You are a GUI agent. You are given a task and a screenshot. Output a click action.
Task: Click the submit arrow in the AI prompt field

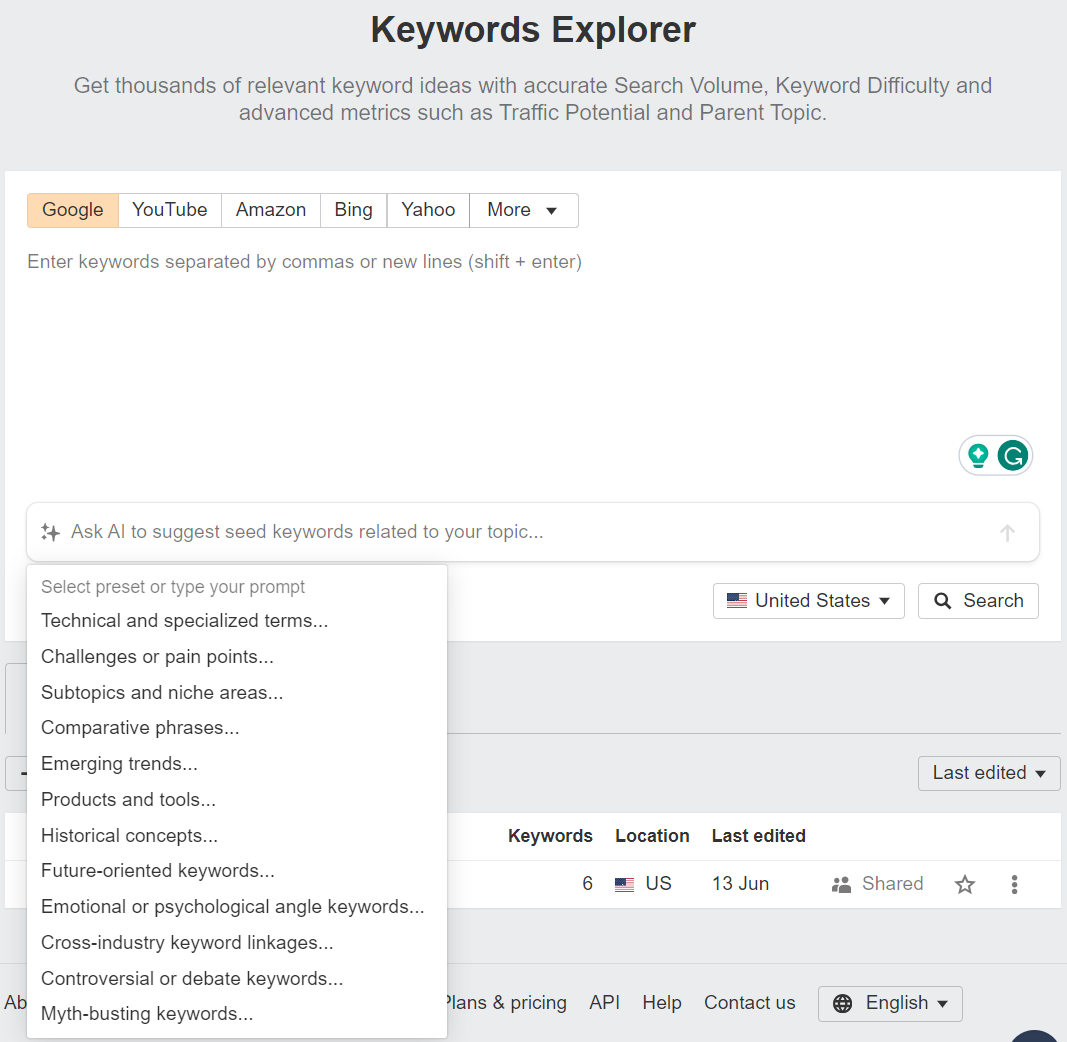(x=1007, y=532)
